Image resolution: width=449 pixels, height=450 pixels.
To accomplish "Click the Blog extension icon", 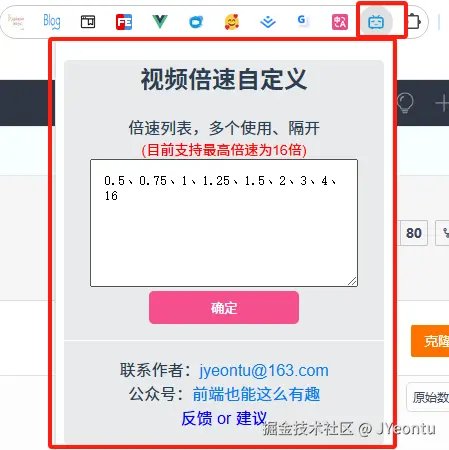I will [52, 22].
